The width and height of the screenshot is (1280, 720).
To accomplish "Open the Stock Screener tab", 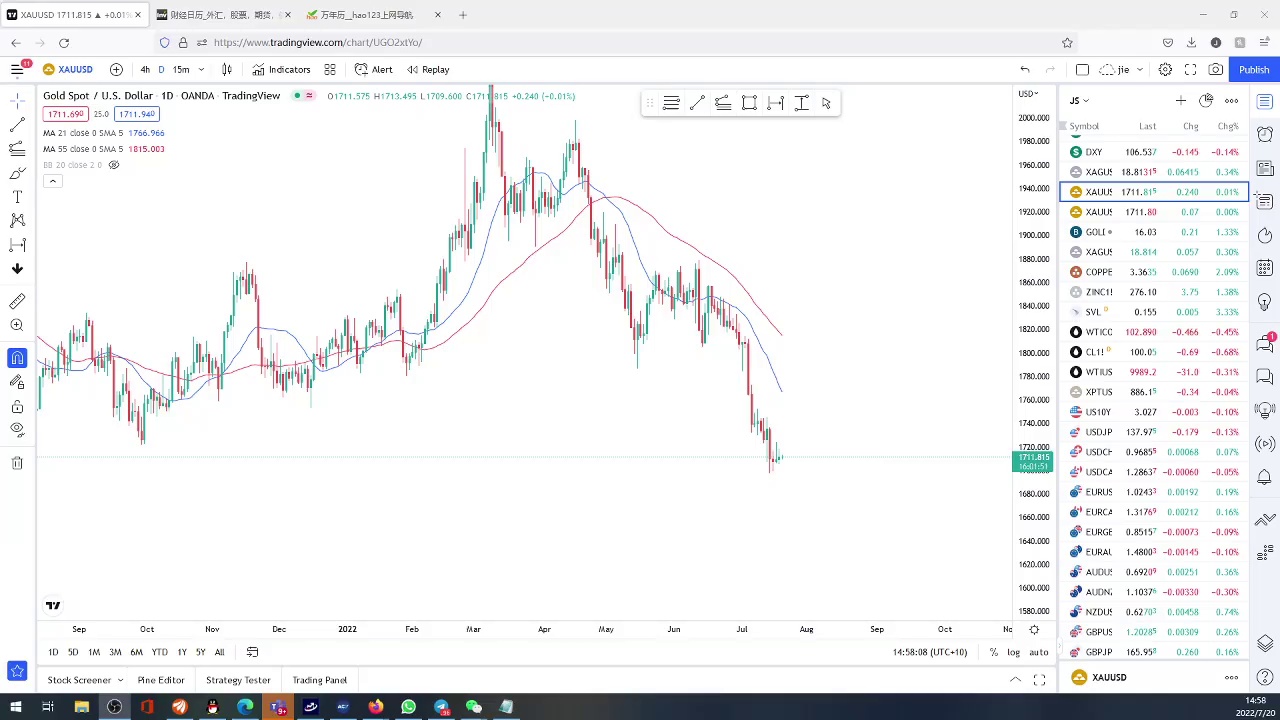I will (86, 680).
